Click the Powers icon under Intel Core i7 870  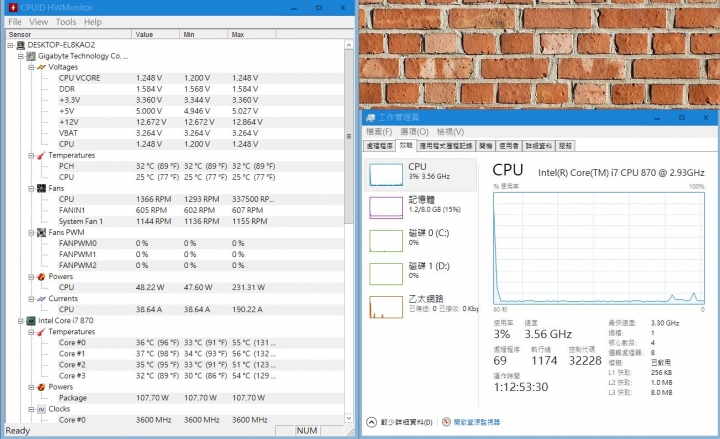(41, 387)
